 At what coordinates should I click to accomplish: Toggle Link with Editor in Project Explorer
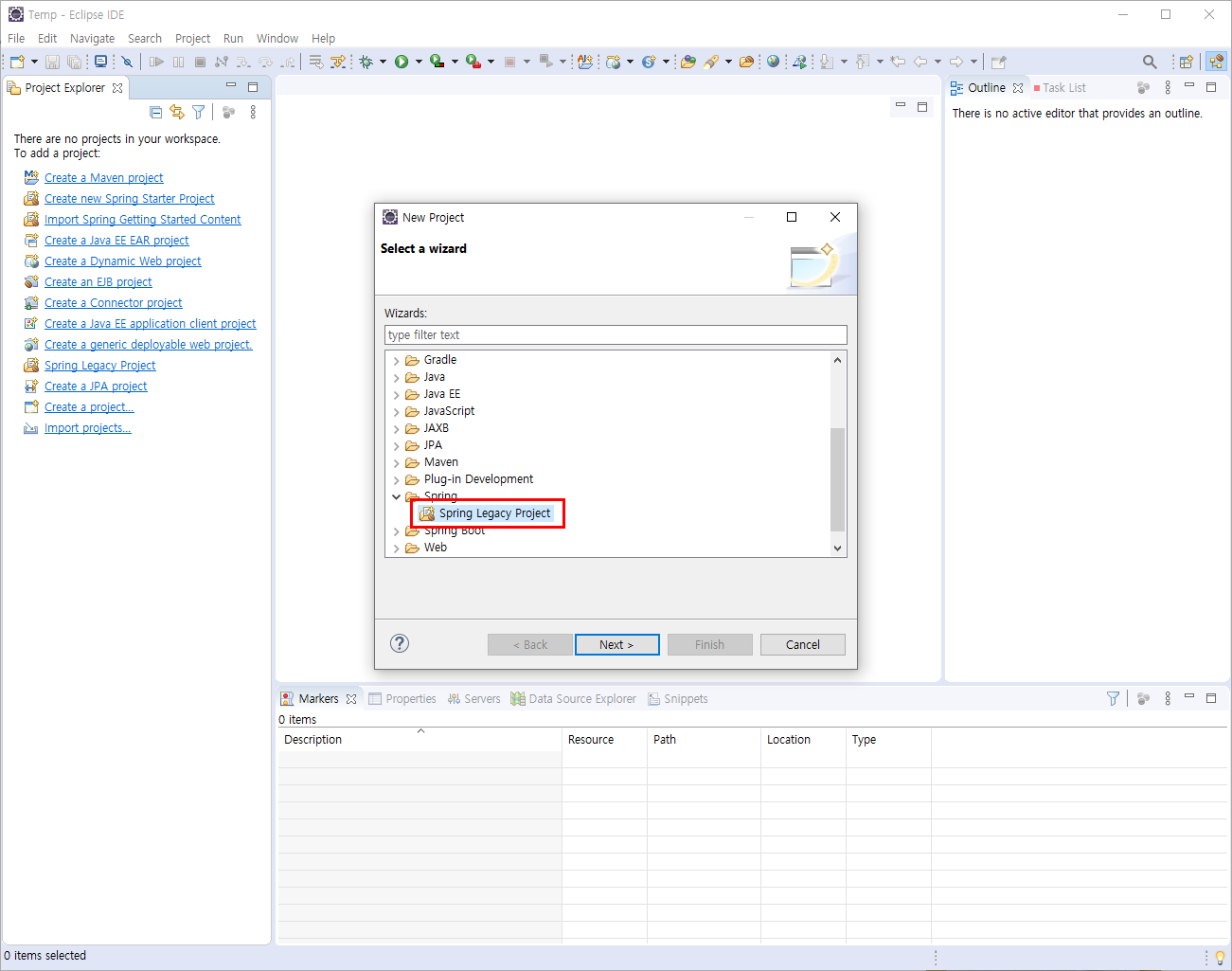(x=177, y=112)
